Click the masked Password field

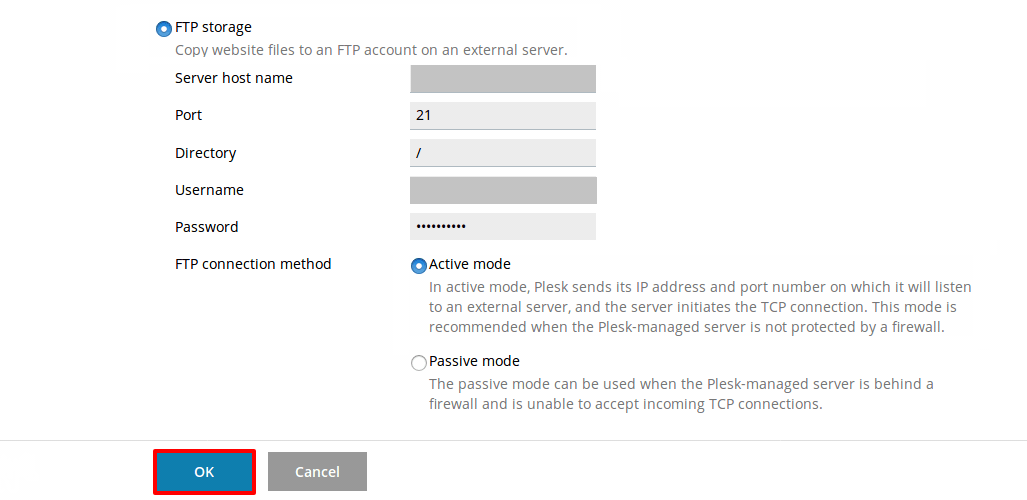tap(503, 227)
